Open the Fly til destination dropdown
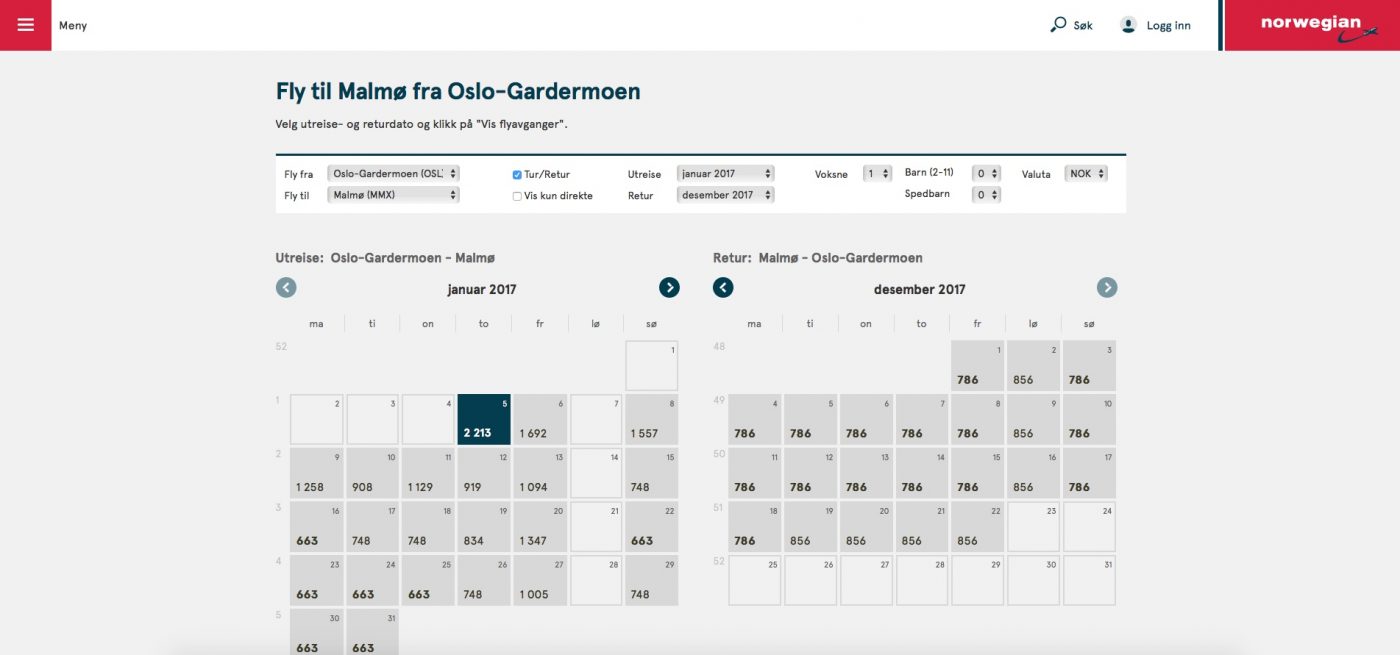 [393, 195]
